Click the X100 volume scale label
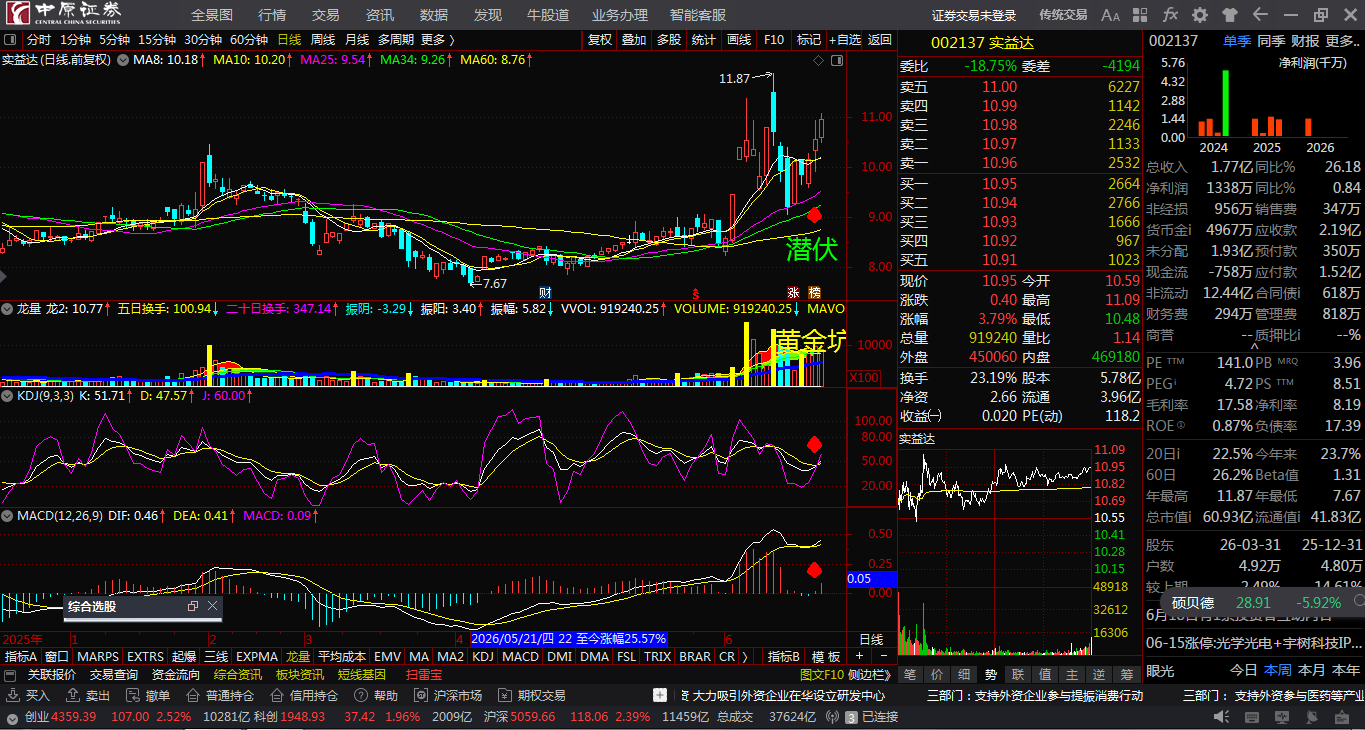1365x730 pixels. pos(863,378)
